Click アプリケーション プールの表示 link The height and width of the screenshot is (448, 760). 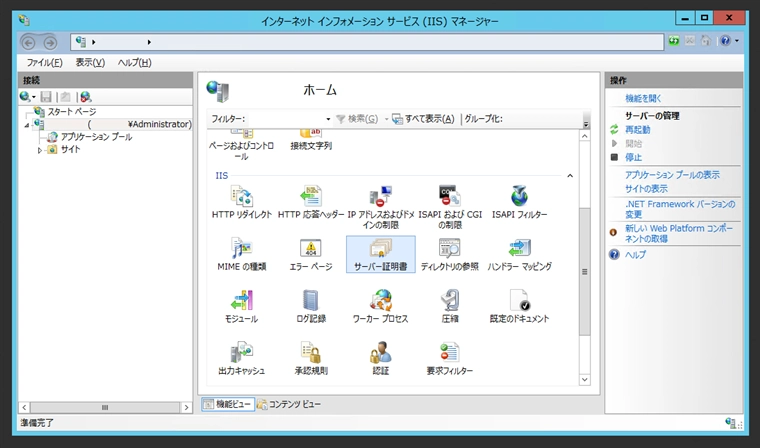click(x=672, y=175)
